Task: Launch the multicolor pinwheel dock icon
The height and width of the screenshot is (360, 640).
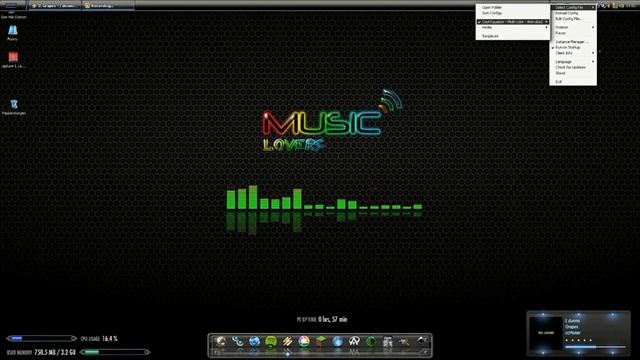Action: [x=304, y=341]
